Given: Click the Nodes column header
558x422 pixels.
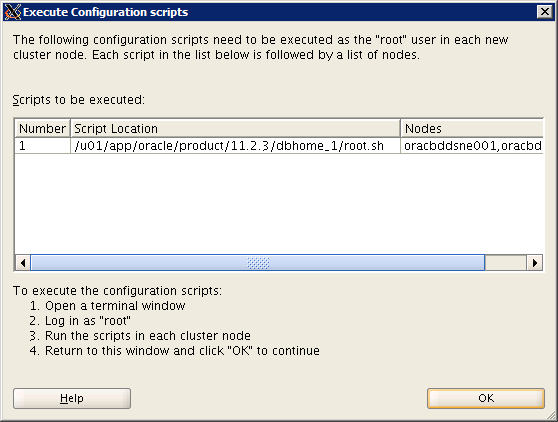Looking at the screenshot, I should point(472,128).
